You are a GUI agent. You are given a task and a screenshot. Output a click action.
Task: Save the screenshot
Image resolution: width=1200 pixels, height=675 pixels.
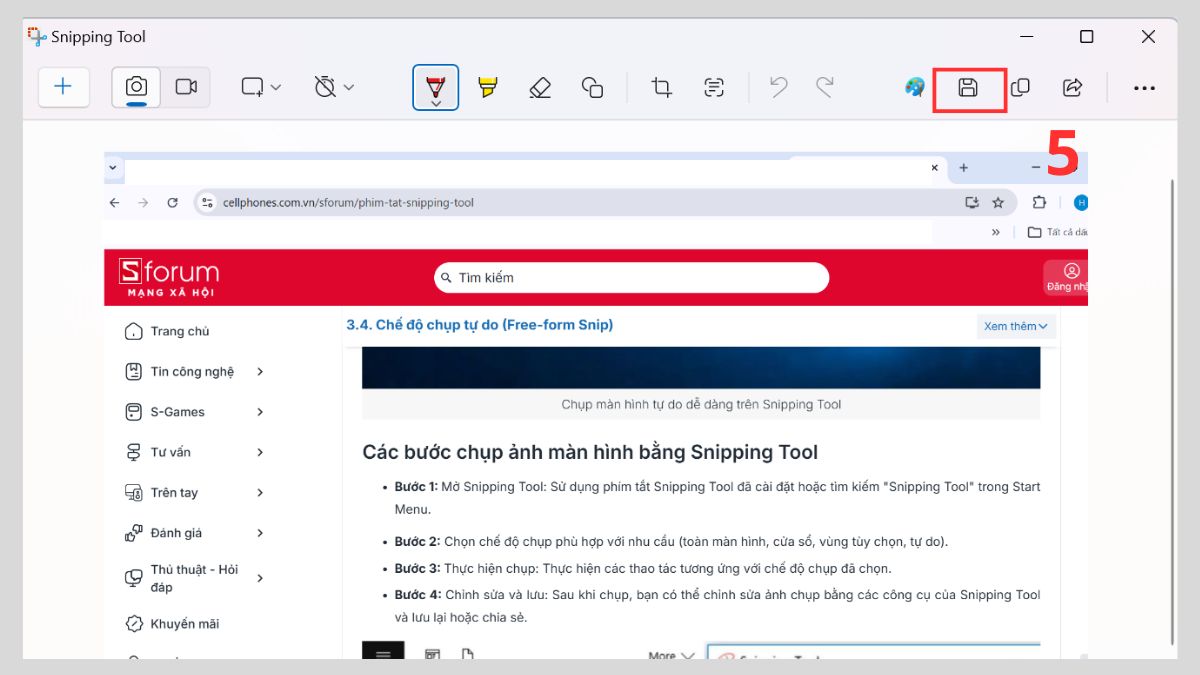click(969, 87)
